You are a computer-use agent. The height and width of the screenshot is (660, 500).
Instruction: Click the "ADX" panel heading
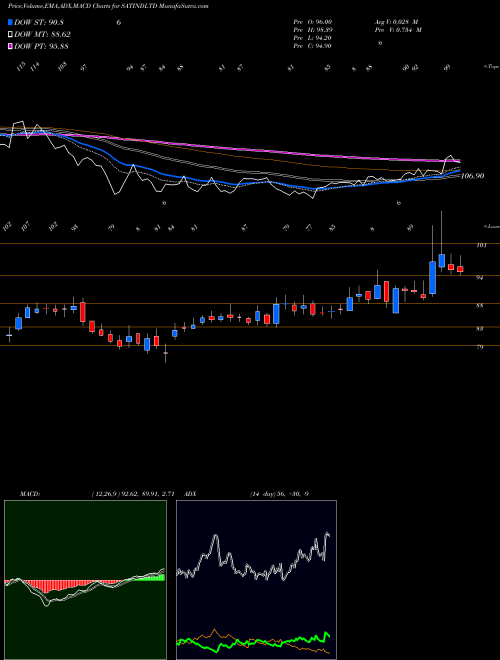click(x=191, y=493)
